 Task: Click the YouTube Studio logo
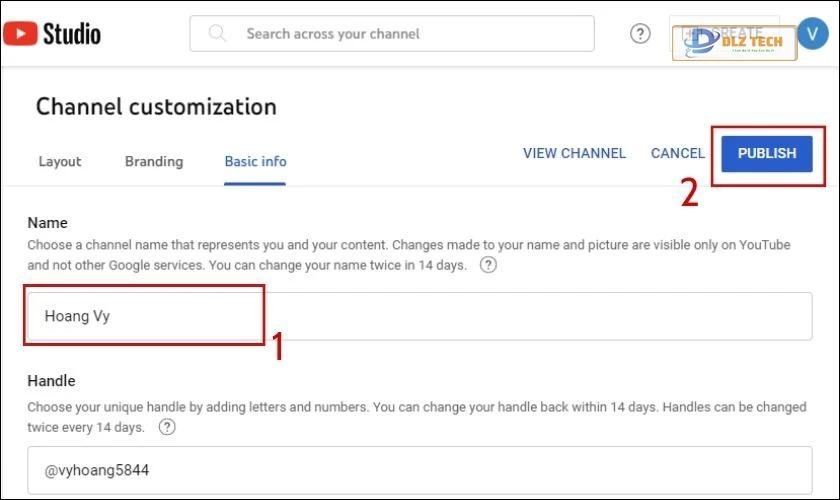(52, 33)
